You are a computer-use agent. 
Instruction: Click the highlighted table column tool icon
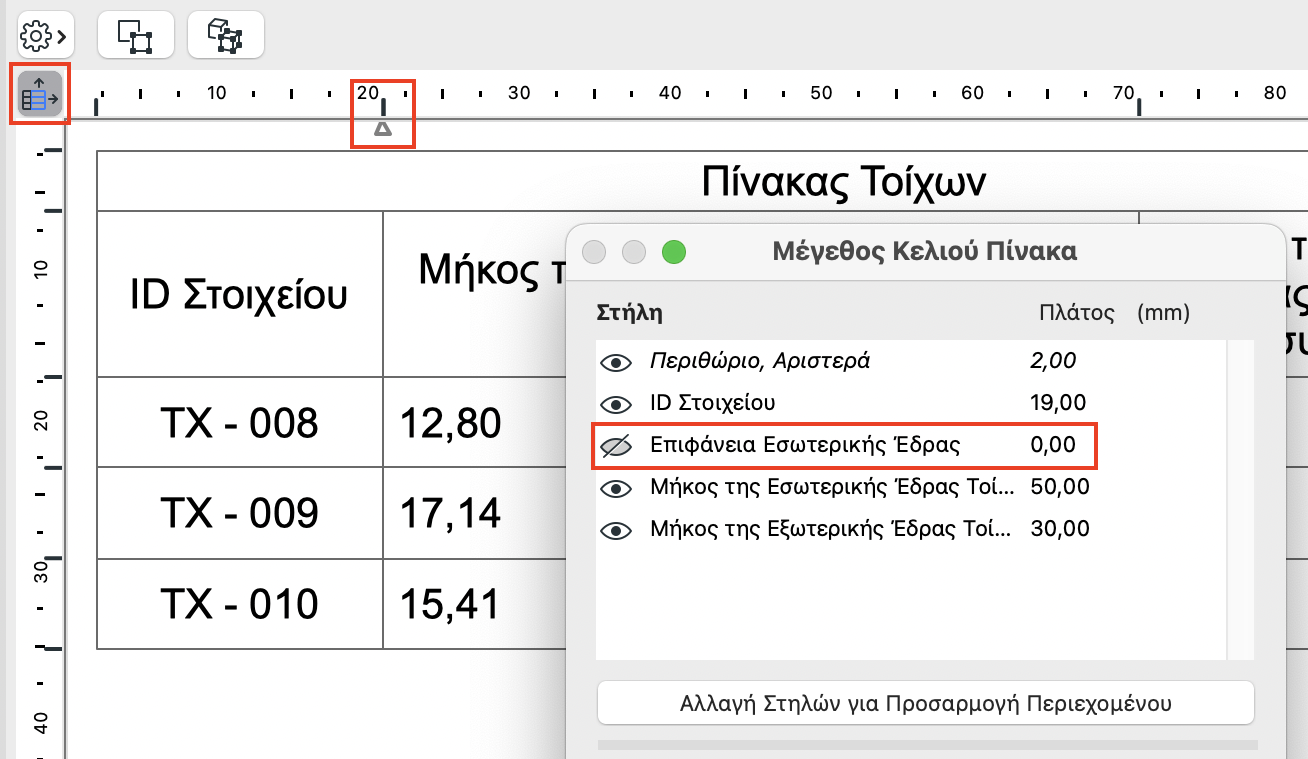coord(37,93)
